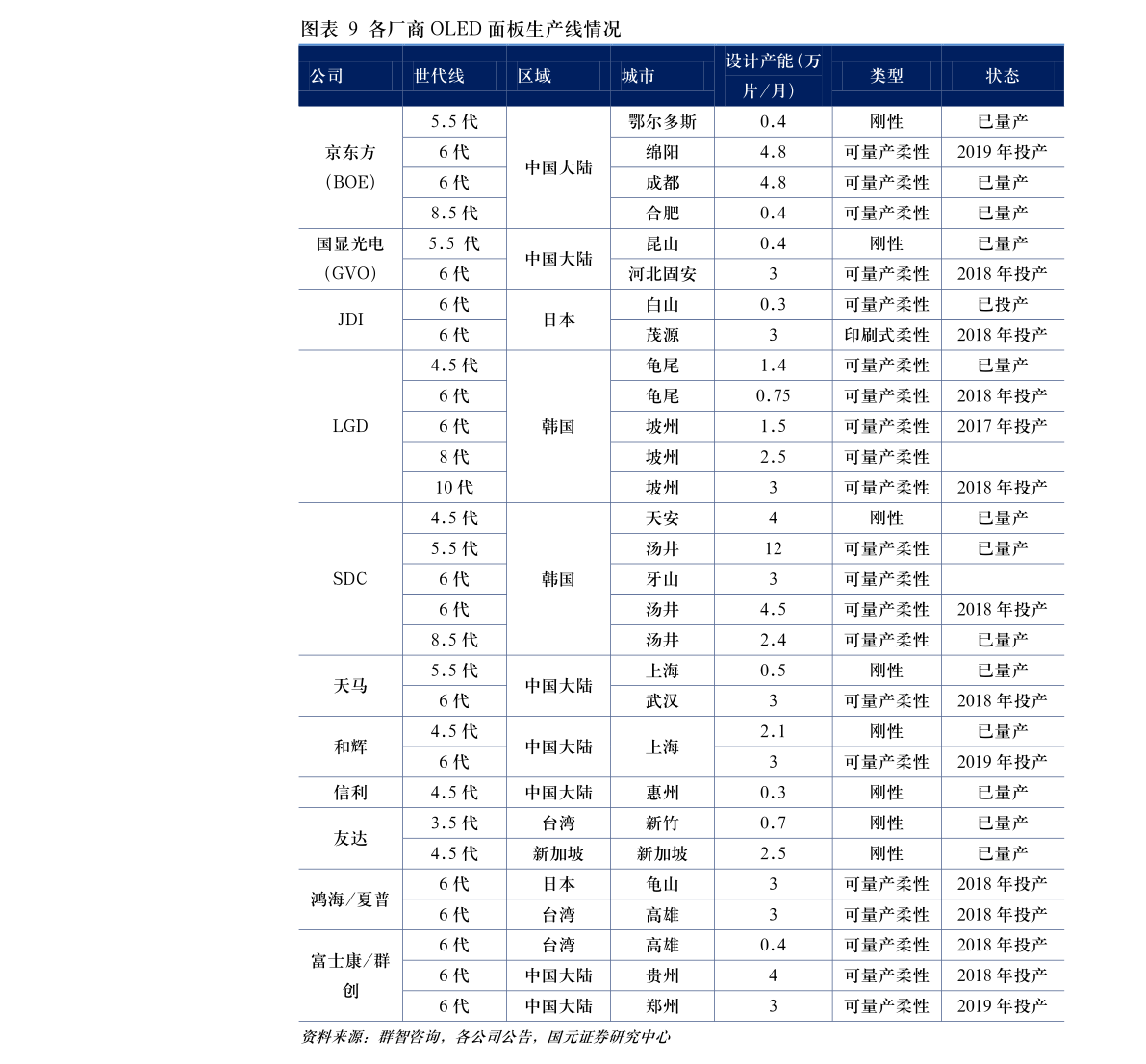Select the 京东方 (BOE) company cell
The height and width of the screenshot is (1064, 1146).
click(x=350, y=167)
